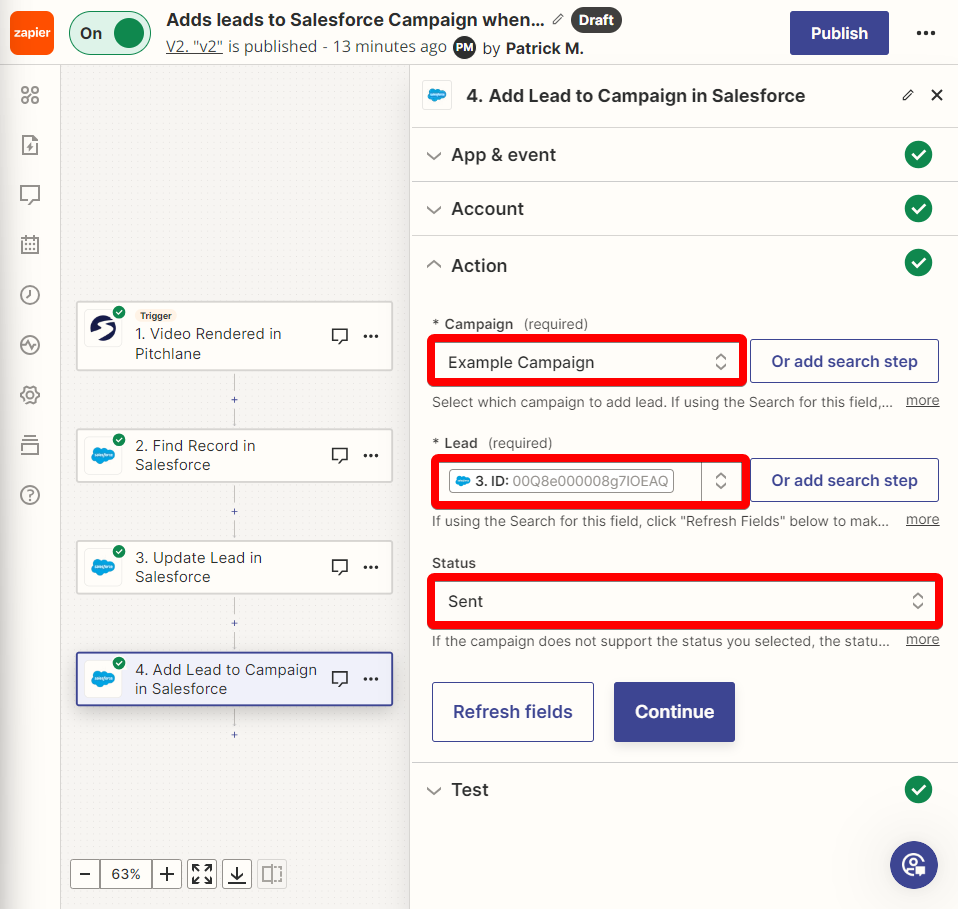Image resolution: width=958 pixels, height=909 pixels.
Task: Click the Refresh fields button
Action: pyautogui.click(x=513, y=712)
